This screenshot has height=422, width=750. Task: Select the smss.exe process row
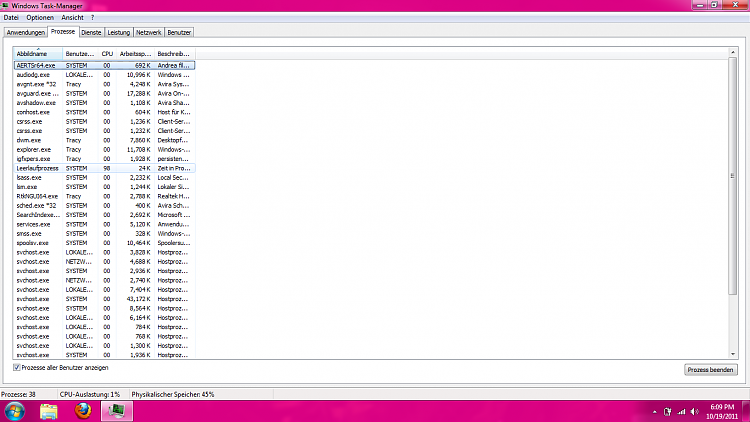(104, 233)
